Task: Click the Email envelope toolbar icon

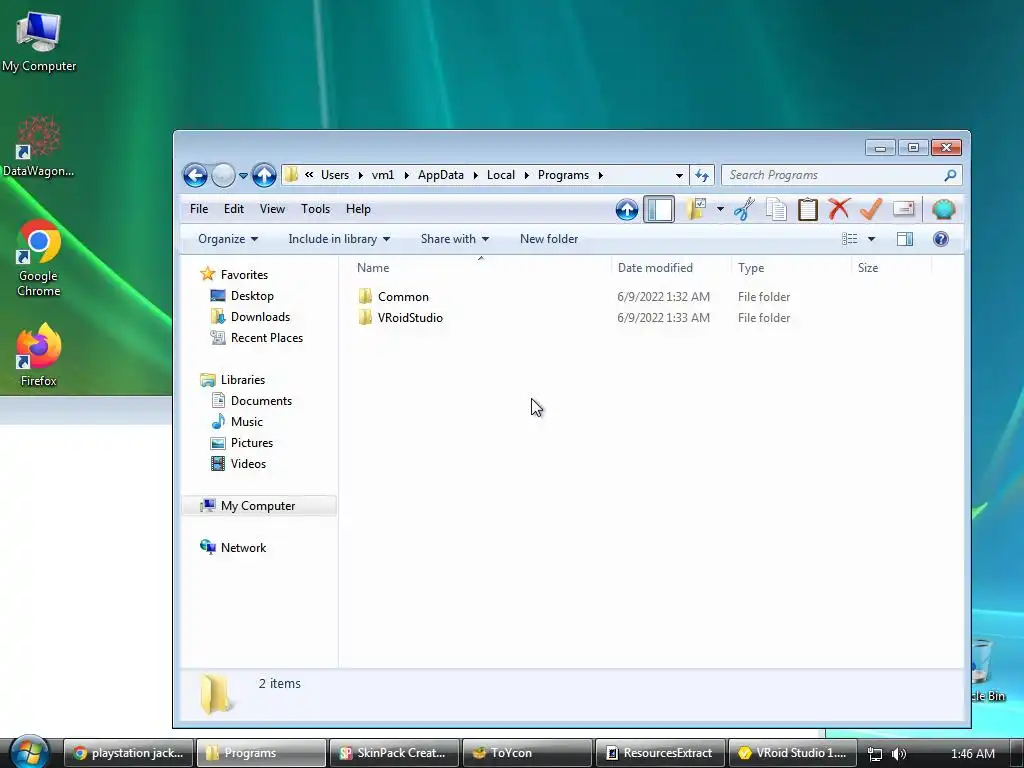Action: click(x=904, y=209)
